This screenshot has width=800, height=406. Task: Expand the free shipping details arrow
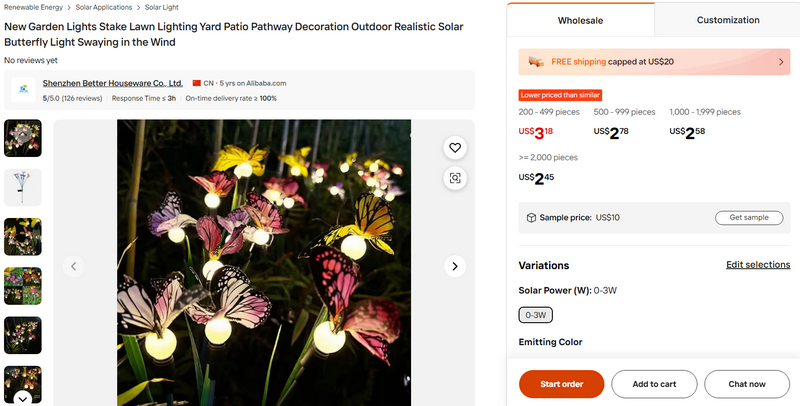(x=781, y=61)
